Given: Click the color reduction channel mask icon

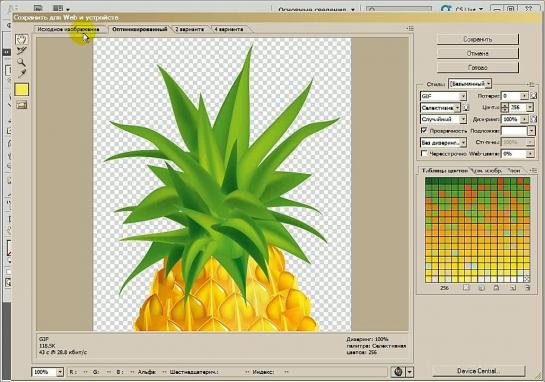Looking at the screenshot, I should tap(466, 108).
